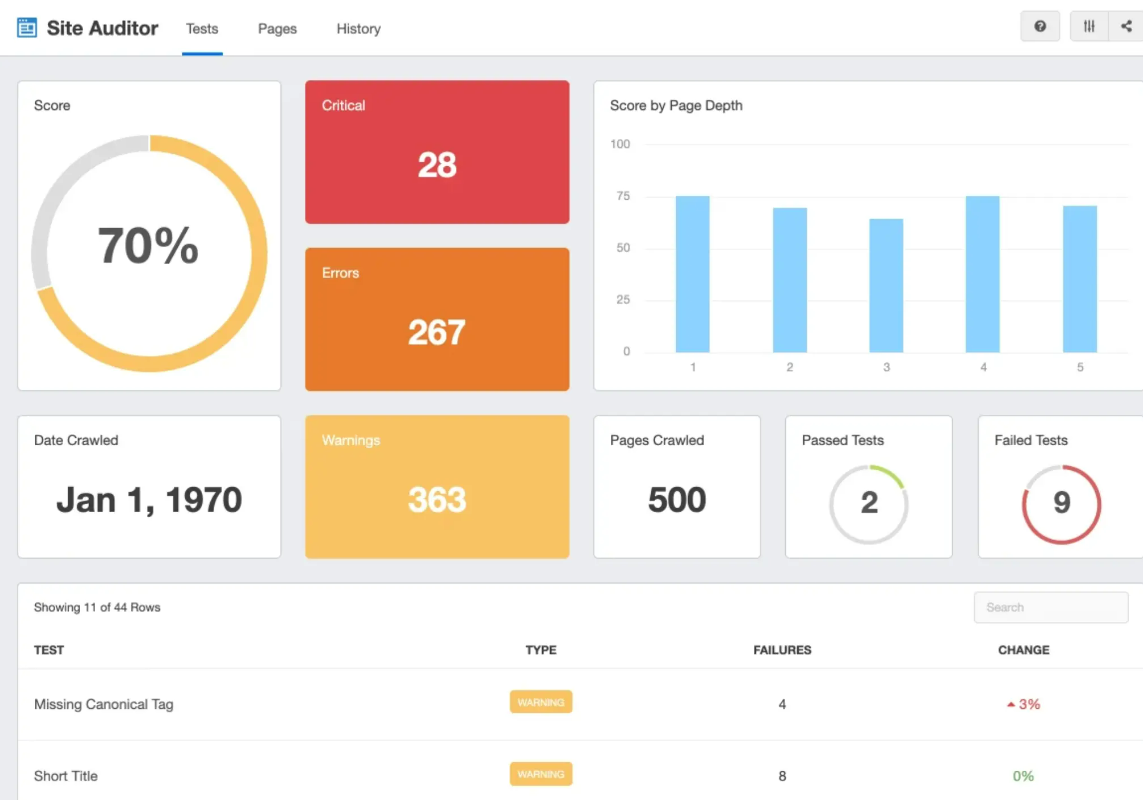Click the Failed Tests red gauge
Viewport: 1143px width, 800px height.
click(1061, 504)
